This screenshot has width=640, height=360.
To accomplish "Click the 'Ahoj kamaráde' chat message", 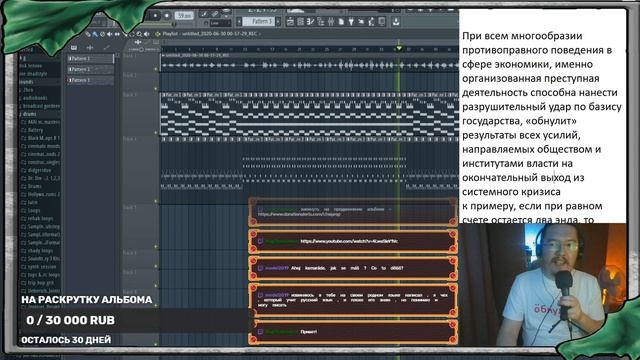I will [x=353, y=268].
